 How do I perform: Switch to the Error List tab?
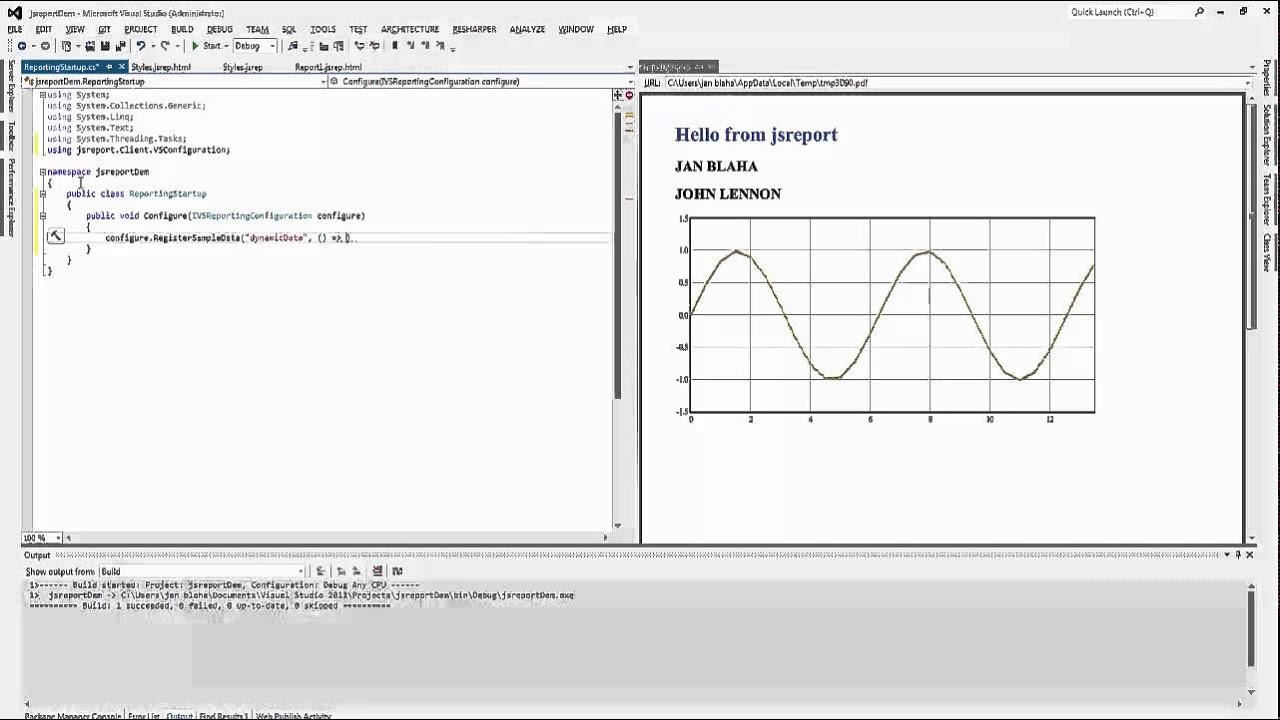click(x=144, y=716)
